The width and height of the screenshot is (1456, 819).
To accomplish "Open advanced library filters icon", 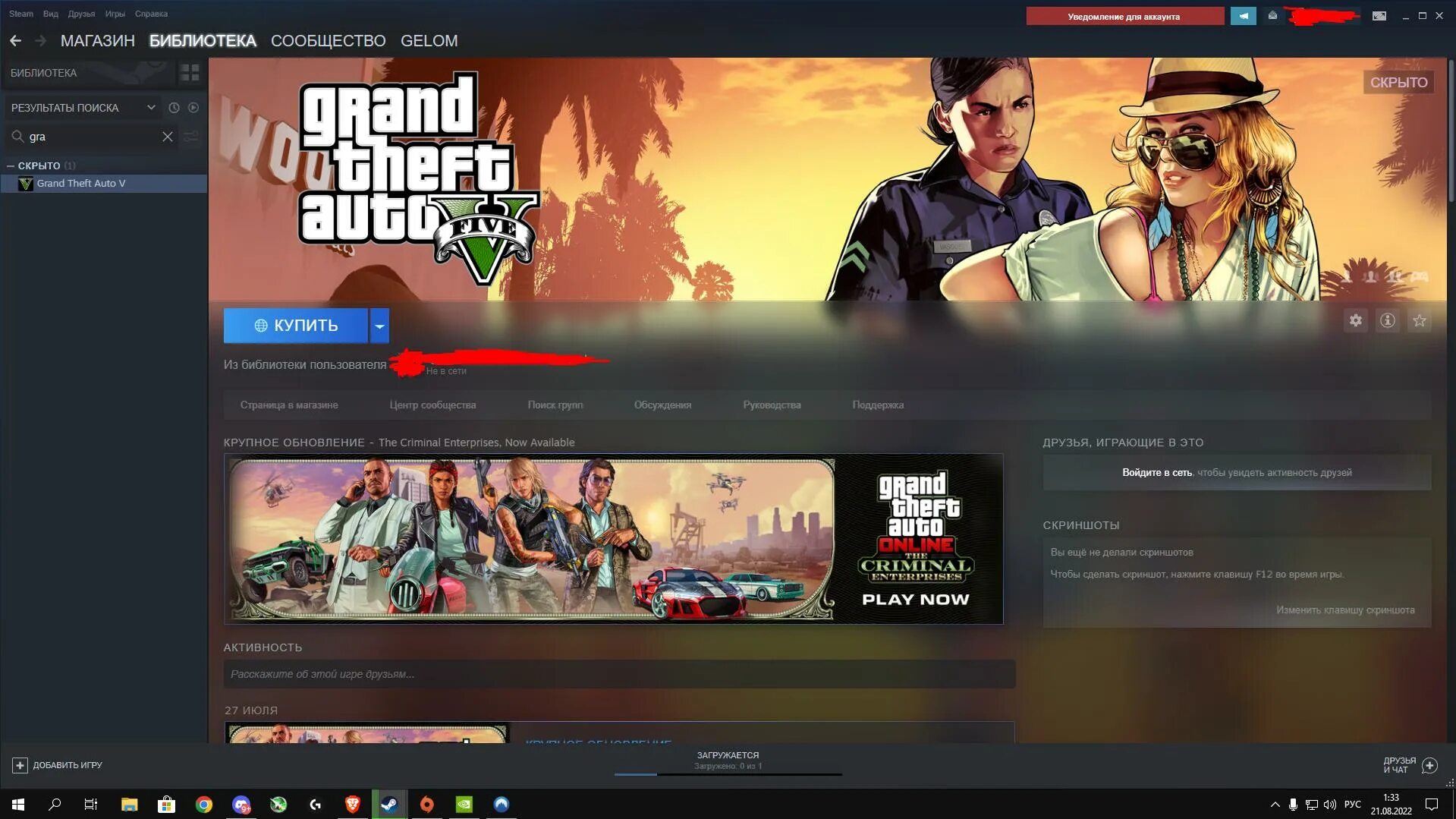I will (x=190, y=137).
